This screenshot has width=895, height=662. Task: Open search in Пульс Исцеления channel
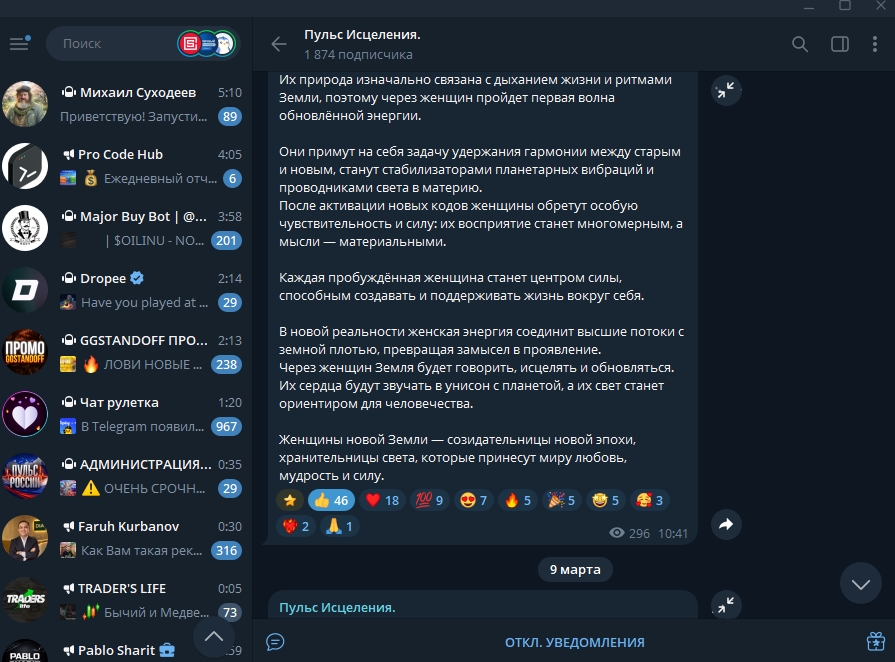click(800, 44)
